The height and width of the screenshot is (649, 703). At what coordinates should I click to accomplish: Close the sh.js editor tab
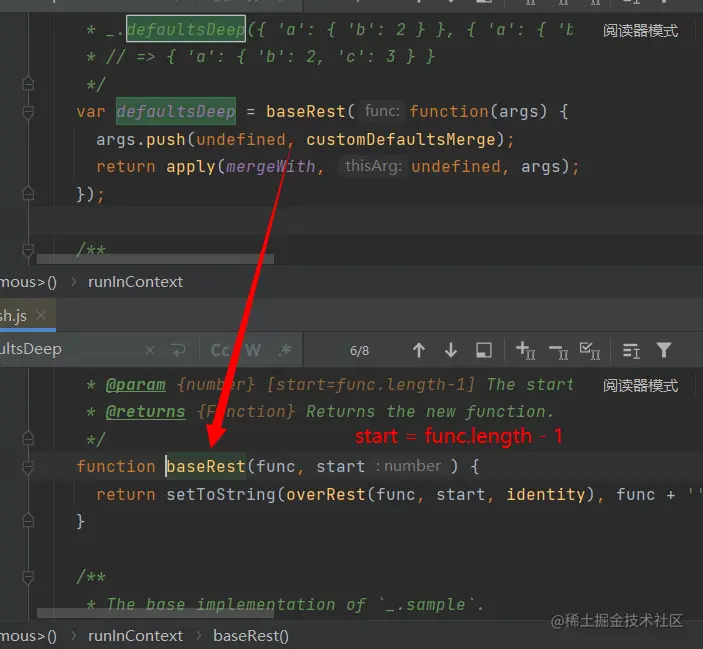pyautogui.click(x=41, y=316)
